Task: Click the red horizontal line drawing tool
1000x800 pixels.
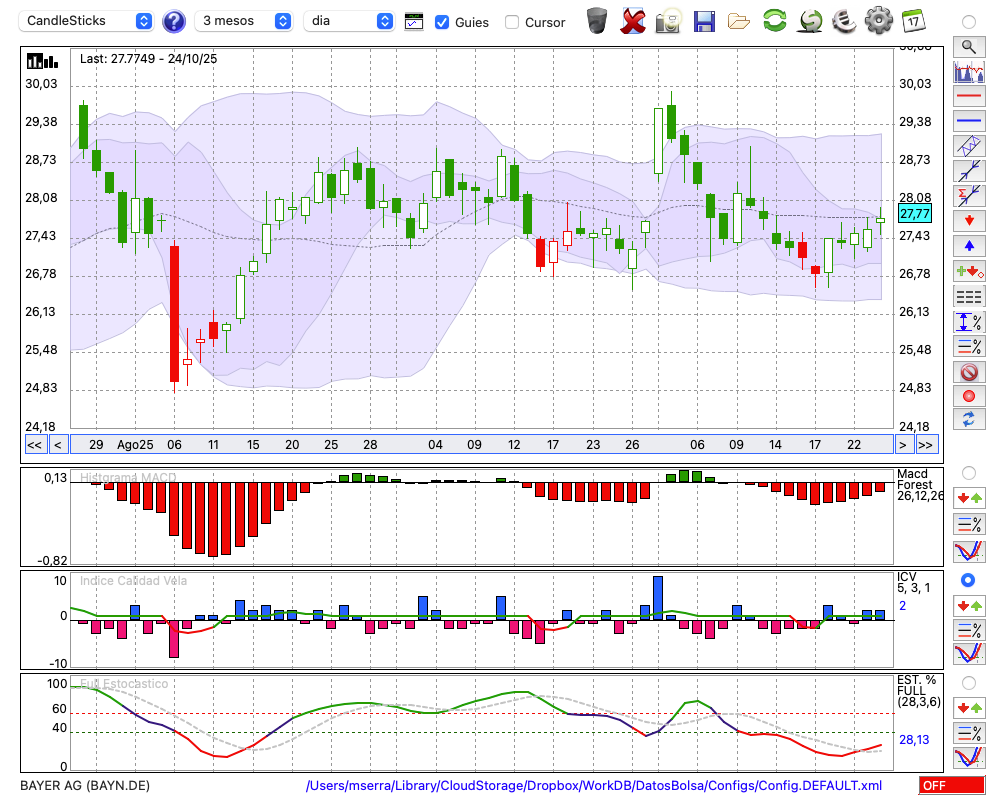Action: (968, 97)
